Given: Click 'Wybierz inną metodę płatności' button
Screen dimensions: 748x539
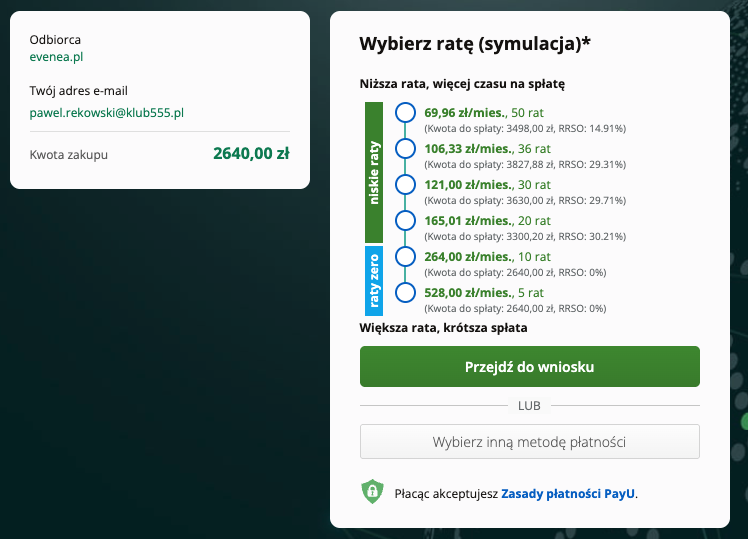Looking at the screenshot, I should (x=529, y=442).
